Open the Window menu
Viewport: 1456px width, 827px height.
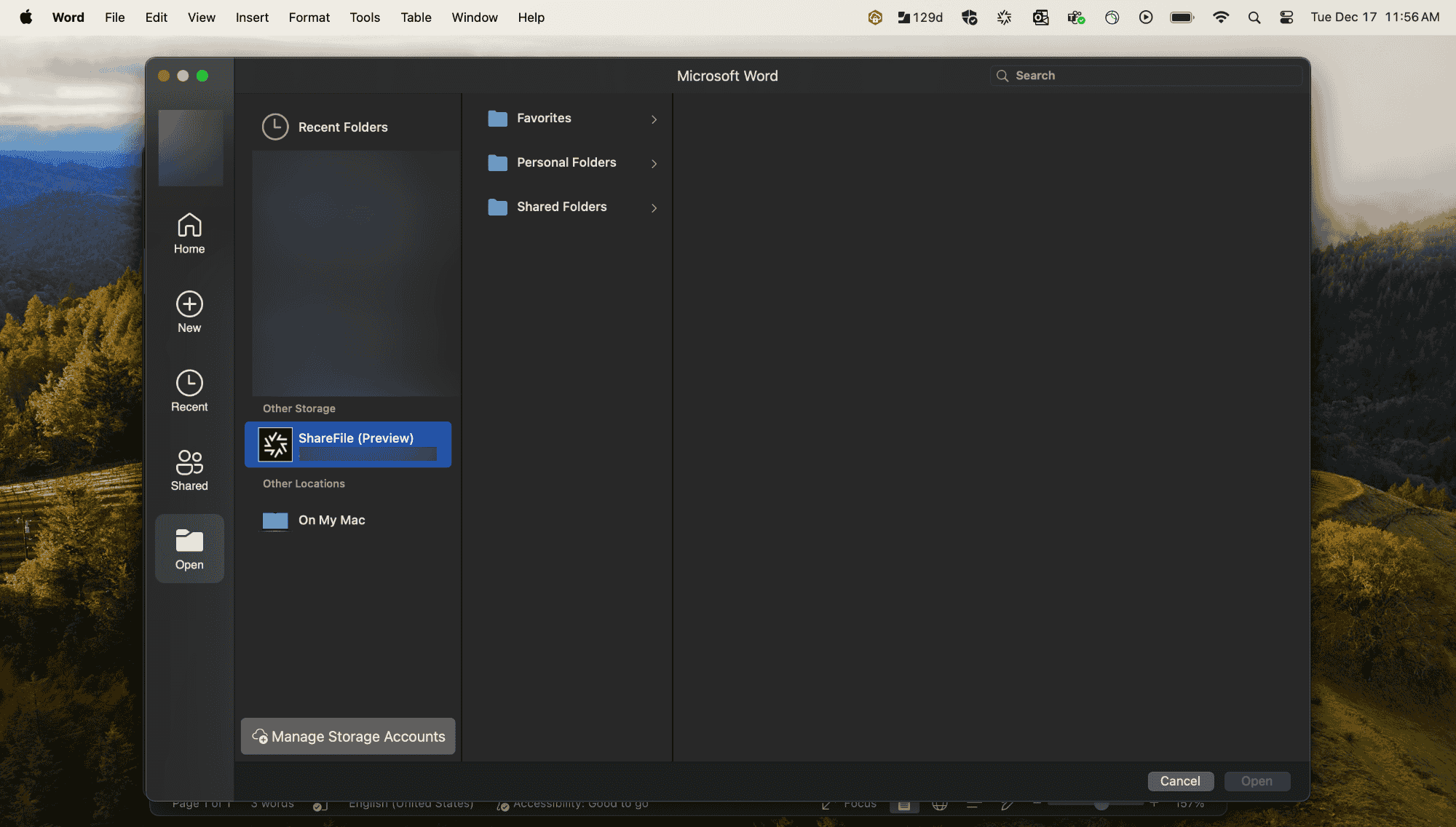(x=475, y=17)
